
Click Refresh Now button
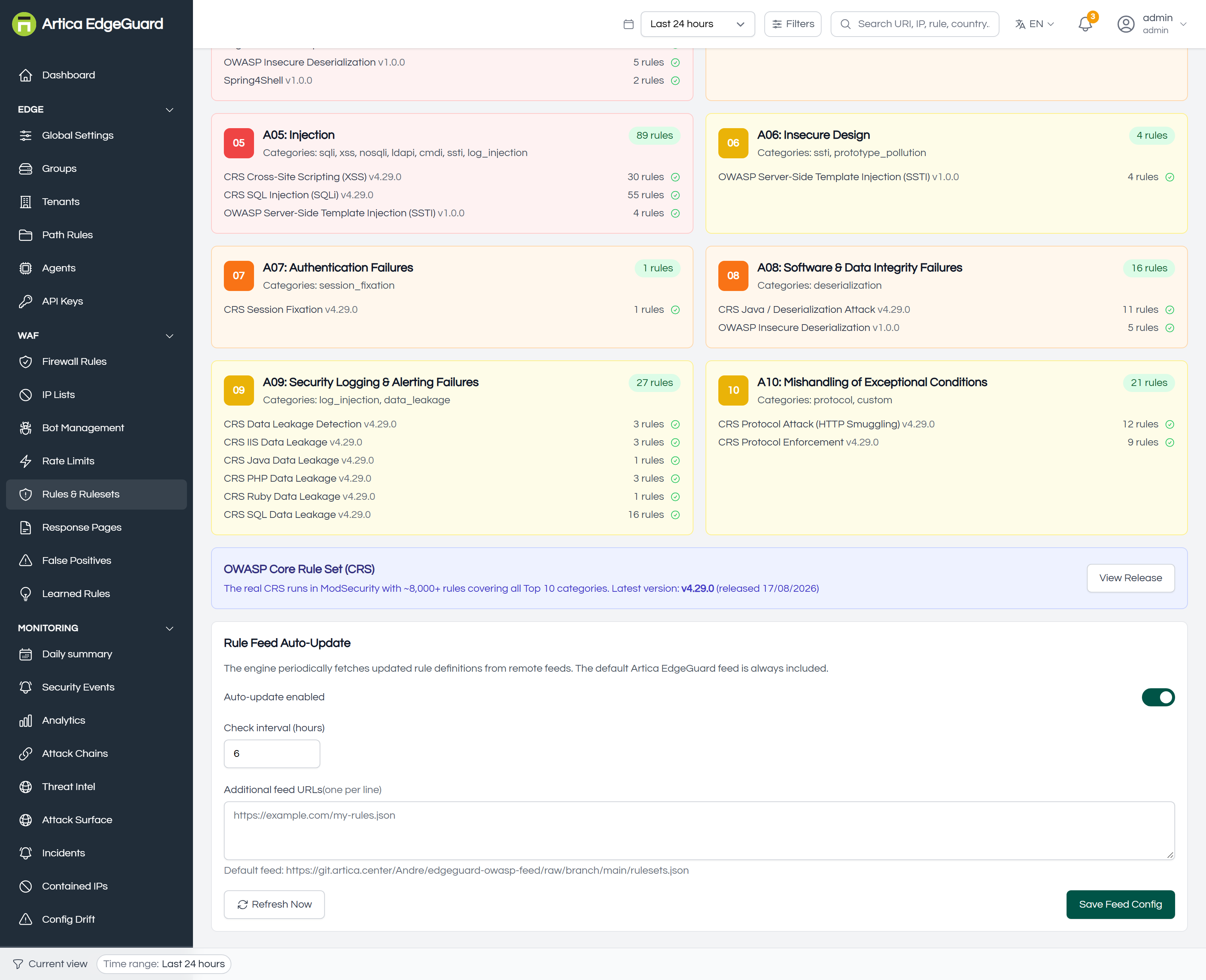pos(274,904)
